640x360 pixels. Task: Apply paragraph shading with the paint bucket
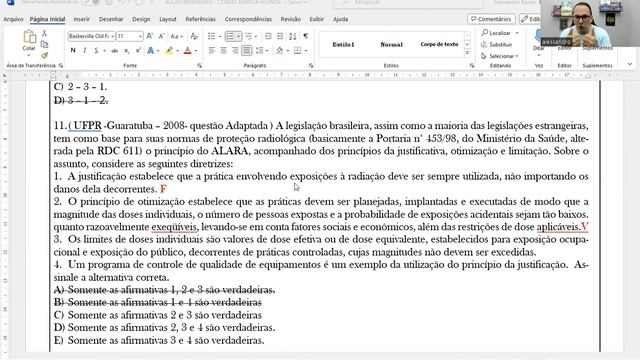point(280,51)
